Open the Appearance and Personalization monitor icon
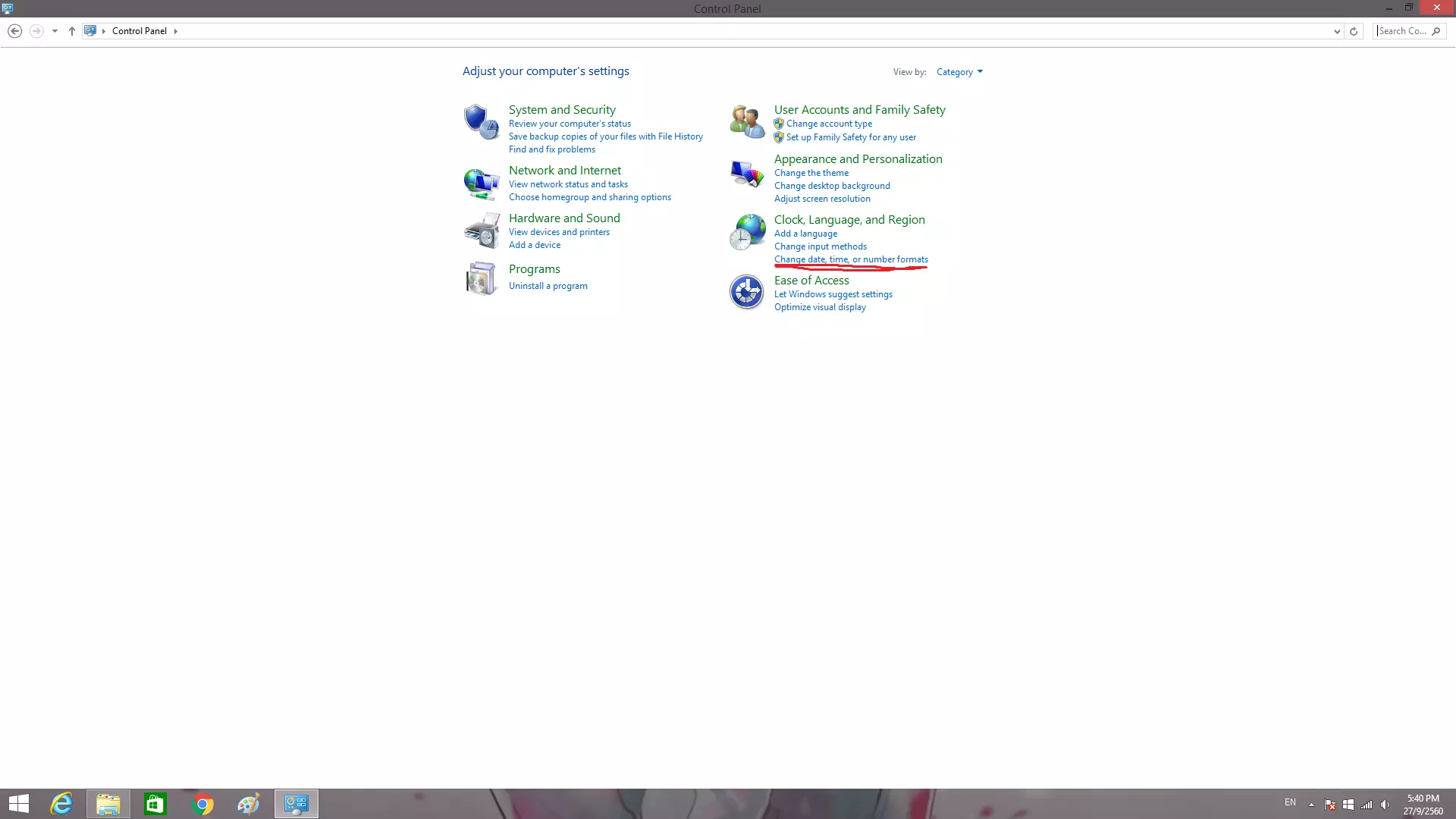 (747, 174)
